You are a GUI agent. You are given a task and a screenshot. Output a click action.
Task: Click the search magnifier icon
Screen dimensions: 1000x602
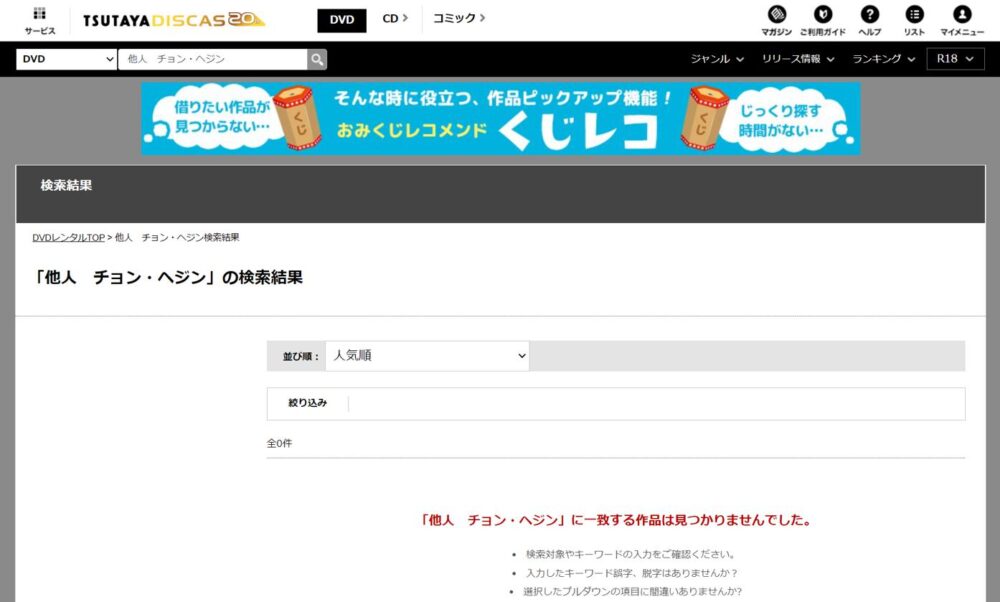[315, 59]
